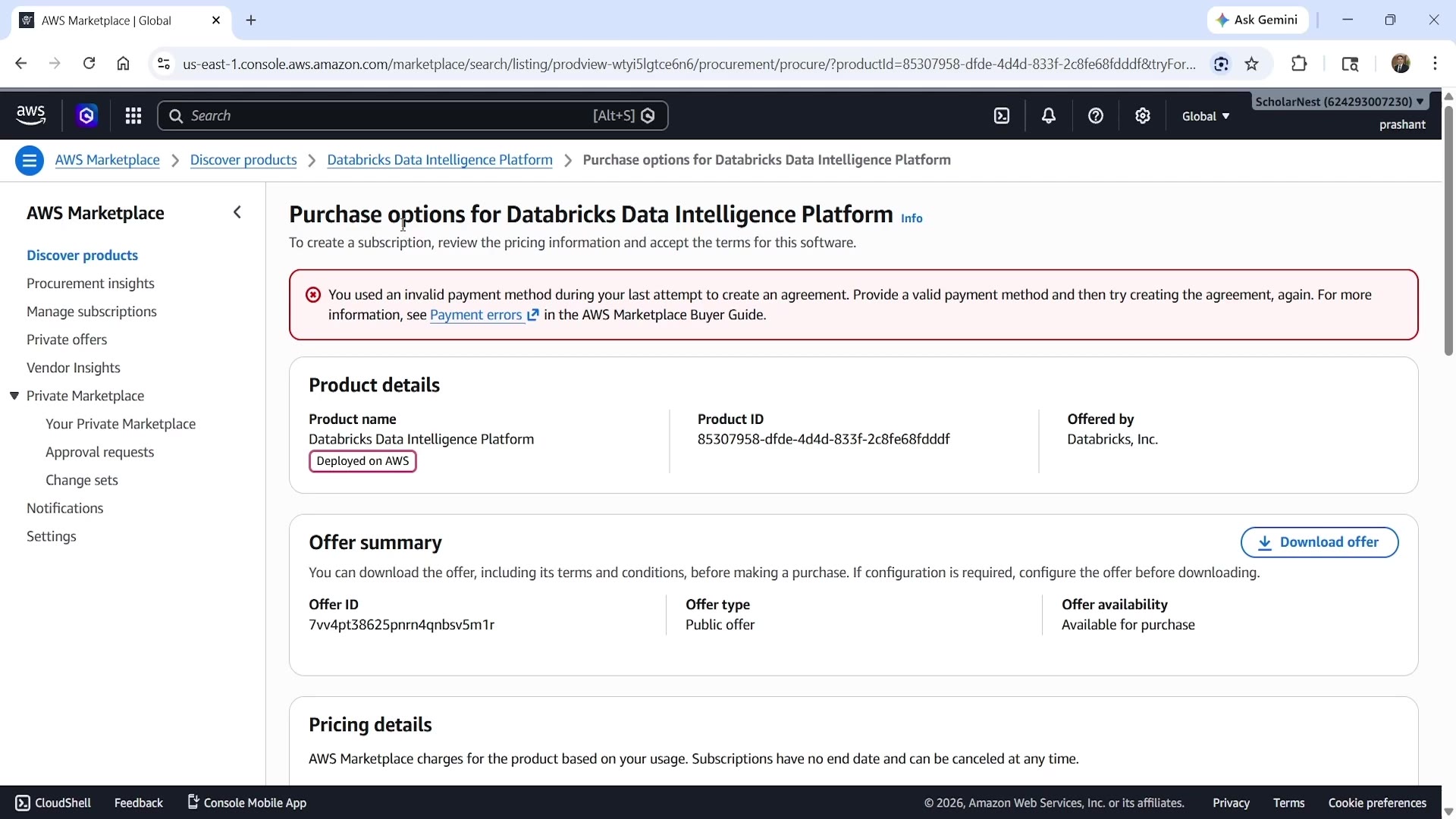This screenshot has width=1456, height=819.
Task: Open the browser home page
Action: [123, 64]
